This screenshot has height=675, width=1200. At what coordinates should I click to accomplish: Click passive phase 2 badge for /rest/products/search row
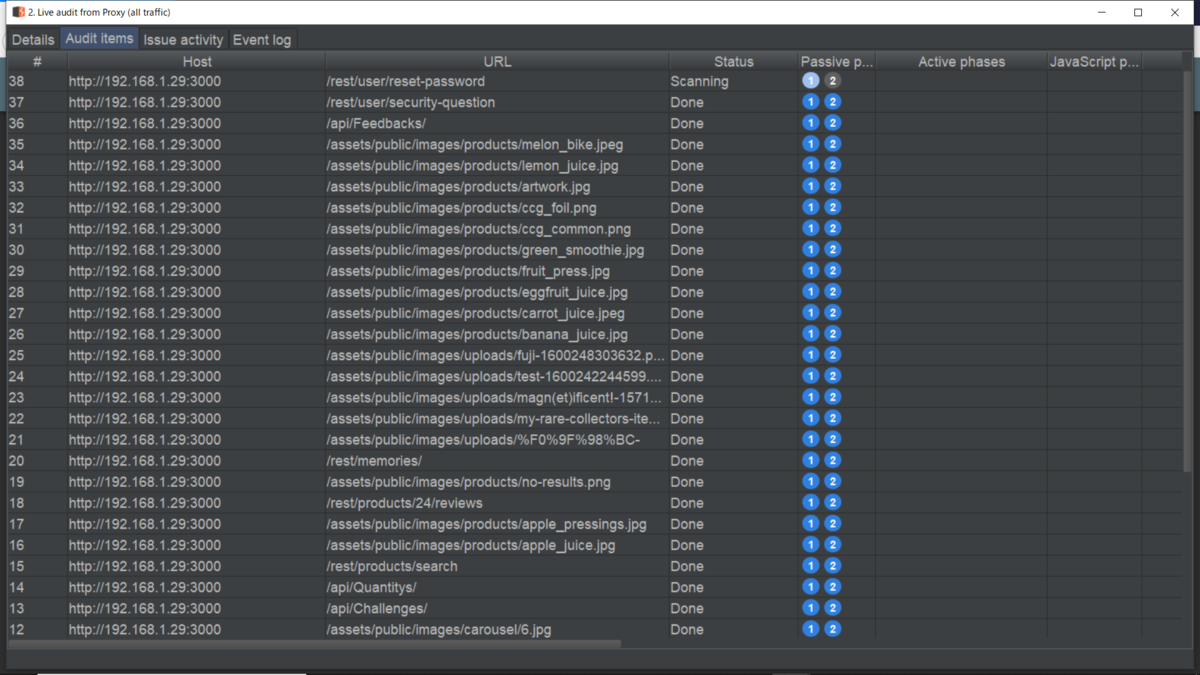pos(832,566)
